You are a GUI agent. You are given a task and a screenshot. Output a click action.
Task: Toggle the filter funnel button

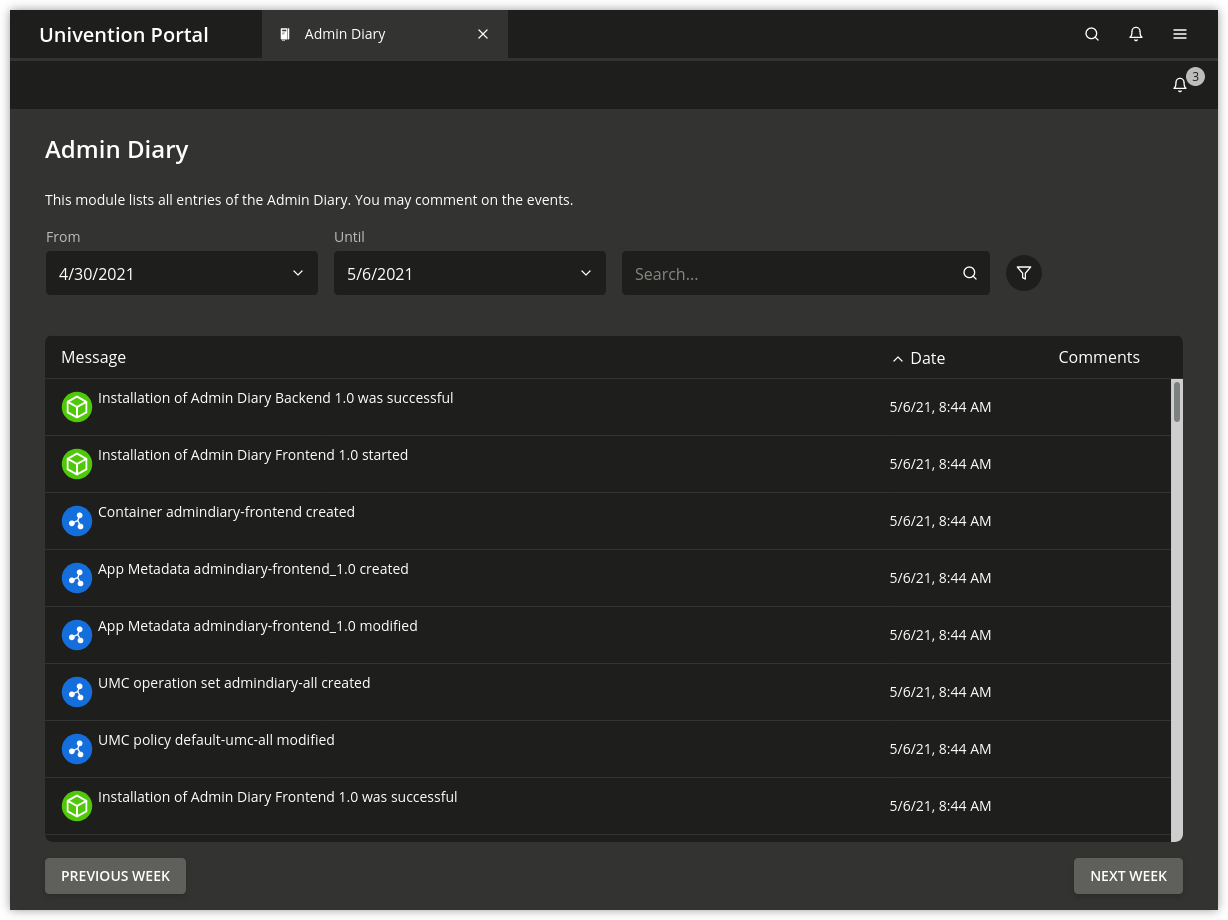coord(1024,273)
